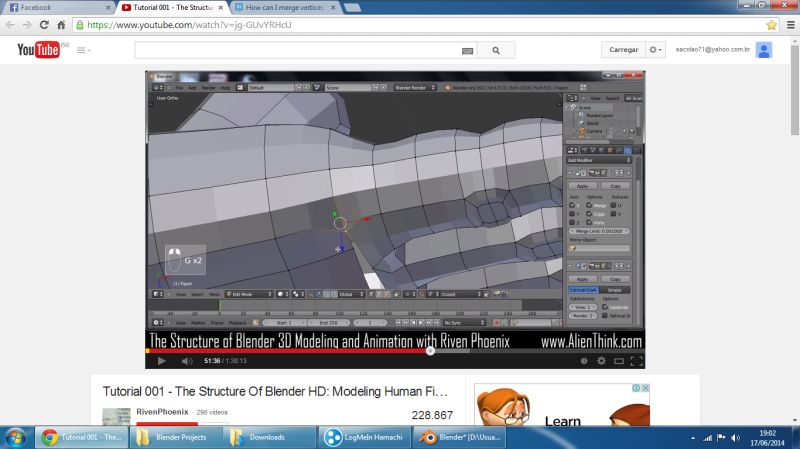Viewport: 800px width, 449px height.
Task: Switch to the Blender application window
Action: click(x=459, y=437)
